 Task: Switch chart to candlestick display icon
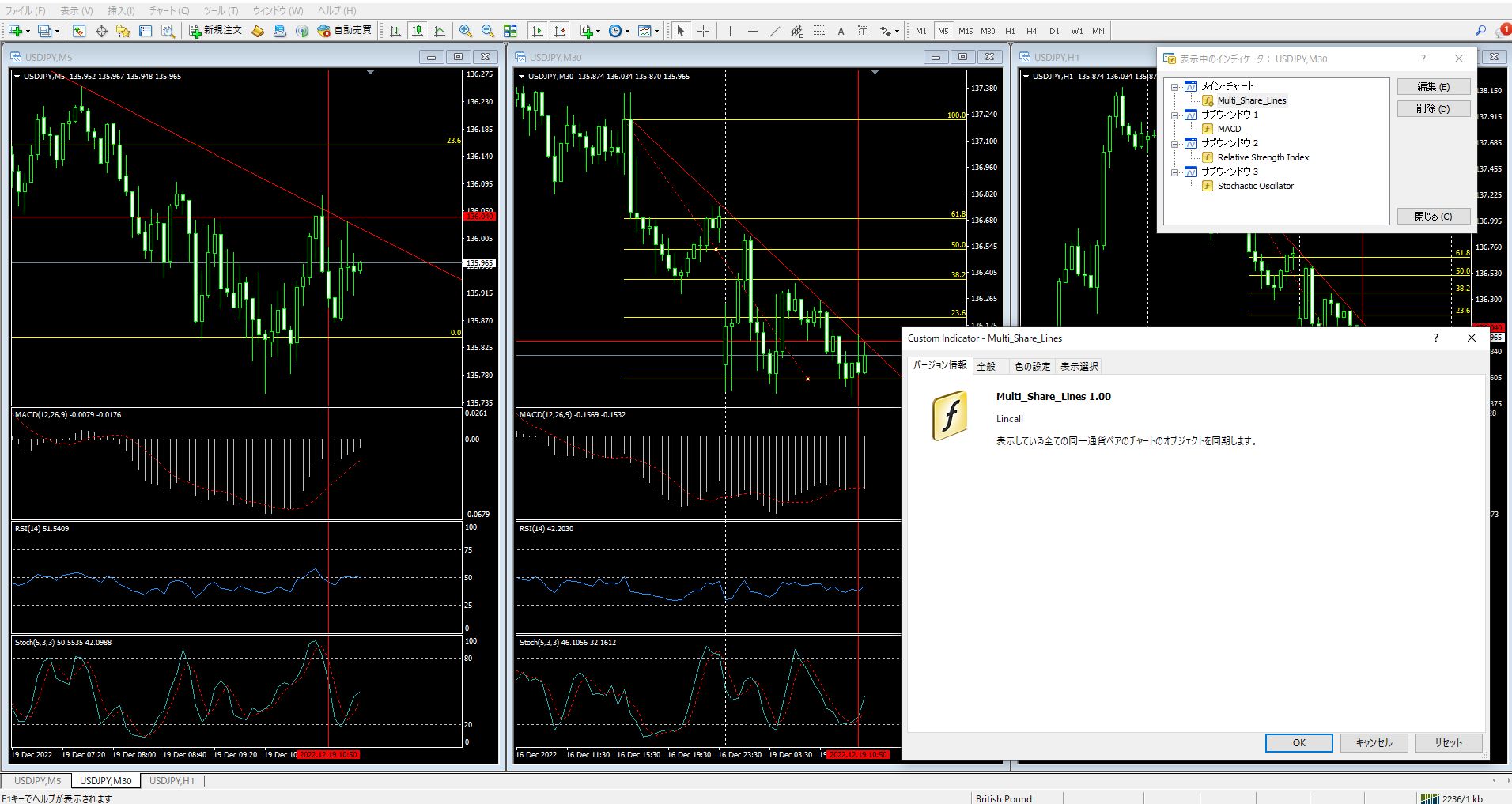point(418,31)
